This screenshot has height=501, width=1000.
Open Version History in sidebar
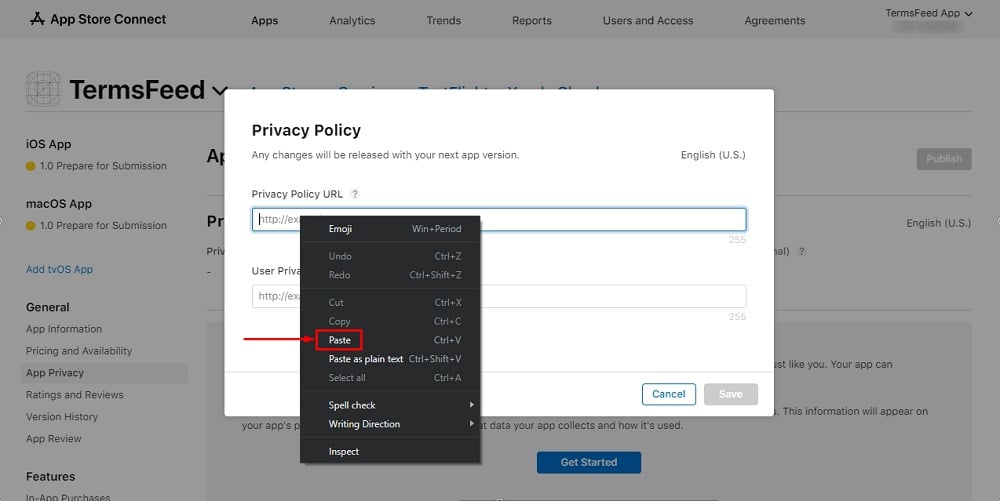tap(62, 416)
